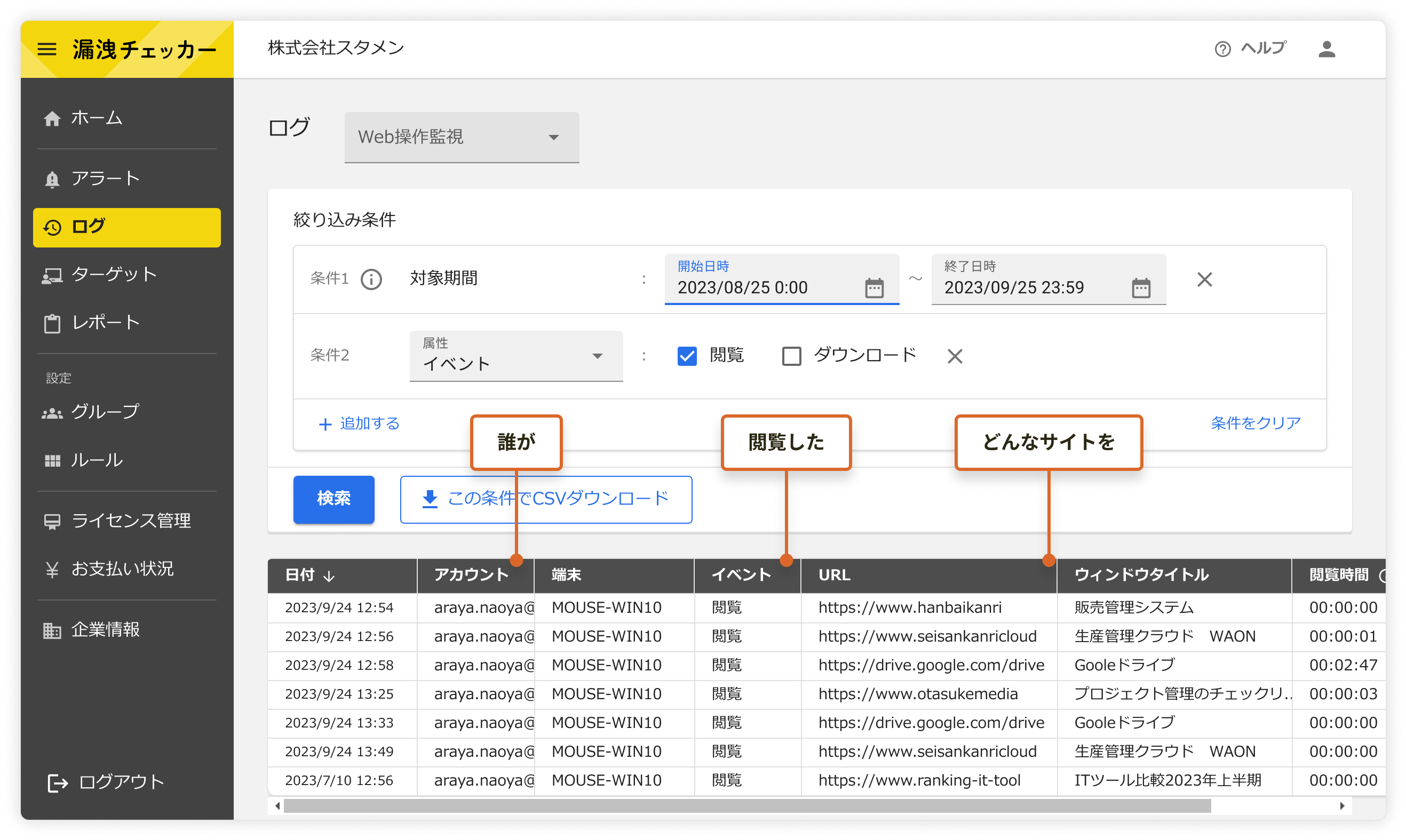Click the 検索 button

point(333,499)
